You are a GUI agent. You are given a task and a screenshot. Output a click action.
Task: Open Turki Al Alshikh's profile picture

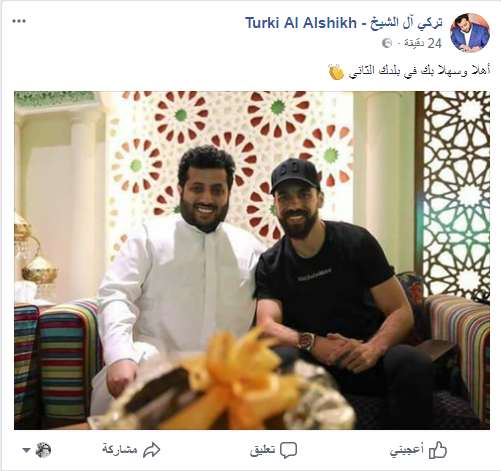(470, 33)
